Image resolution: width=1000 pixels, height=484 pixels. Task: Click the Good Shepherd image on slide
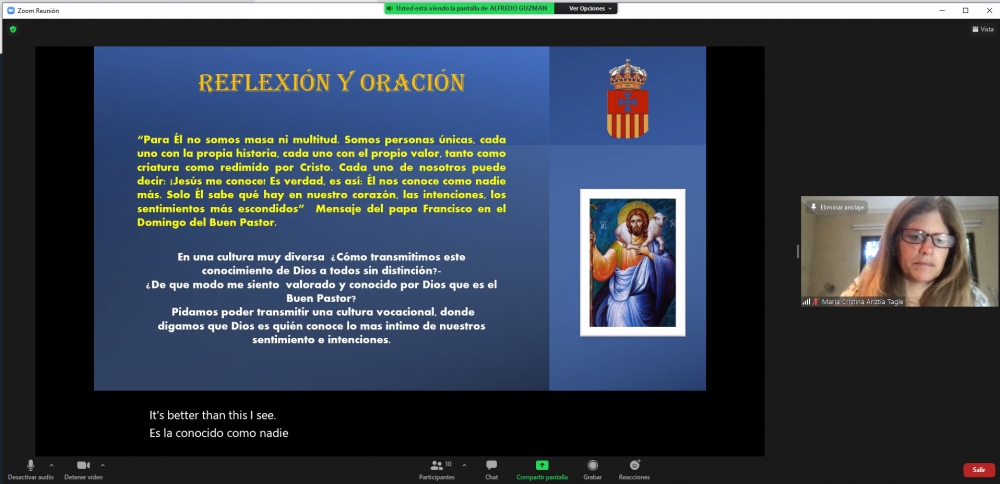click(632, 262)
